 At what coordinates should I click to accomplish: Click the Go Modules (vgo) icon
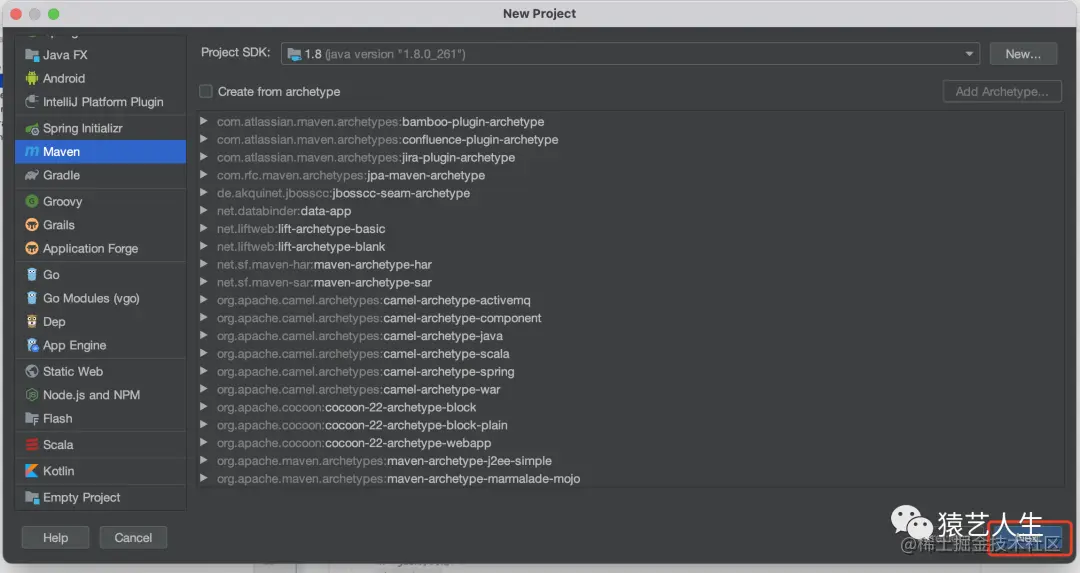[32, 298]
